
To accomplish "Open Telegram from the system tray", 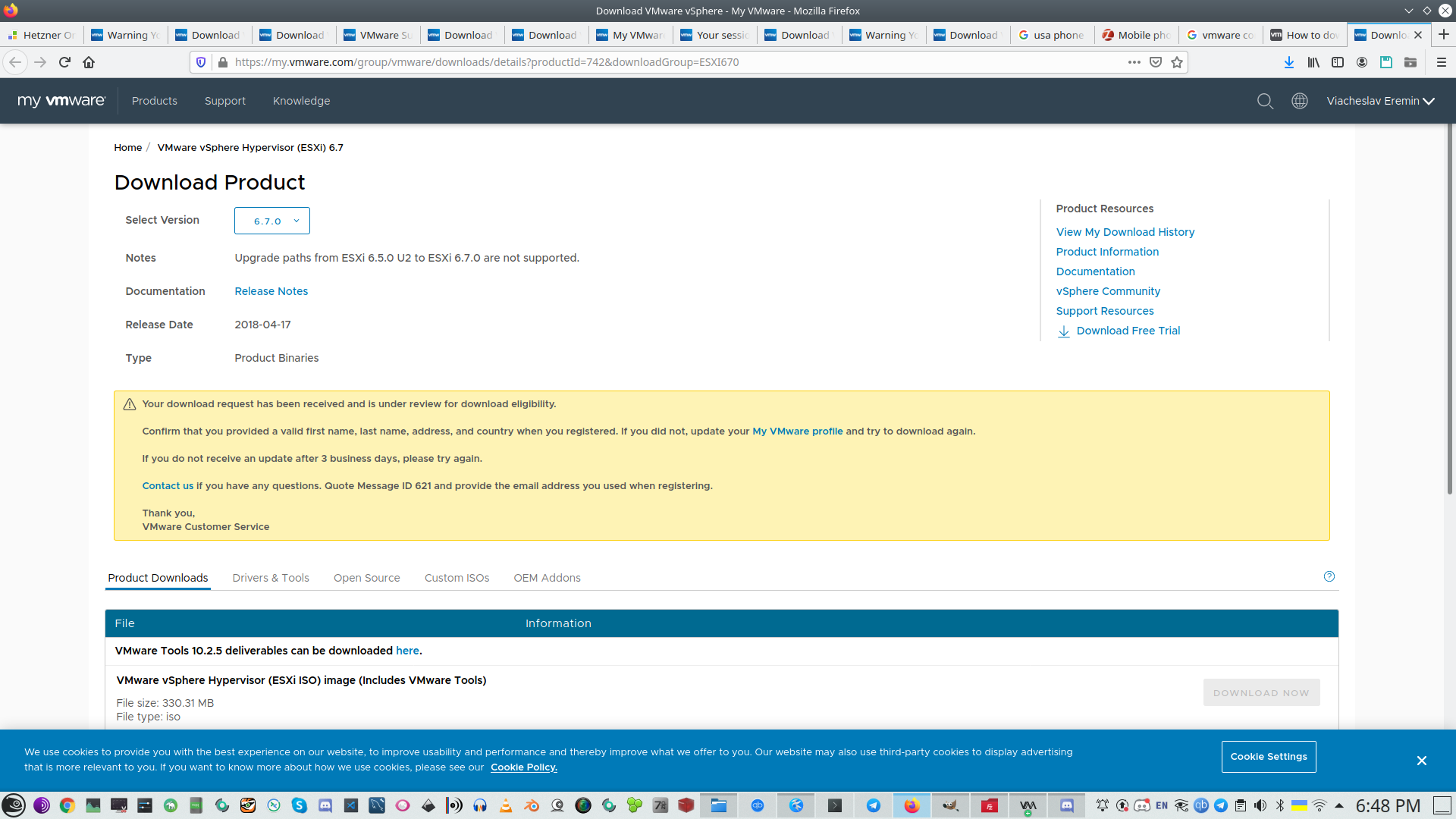I will [x=1221, y=805].
